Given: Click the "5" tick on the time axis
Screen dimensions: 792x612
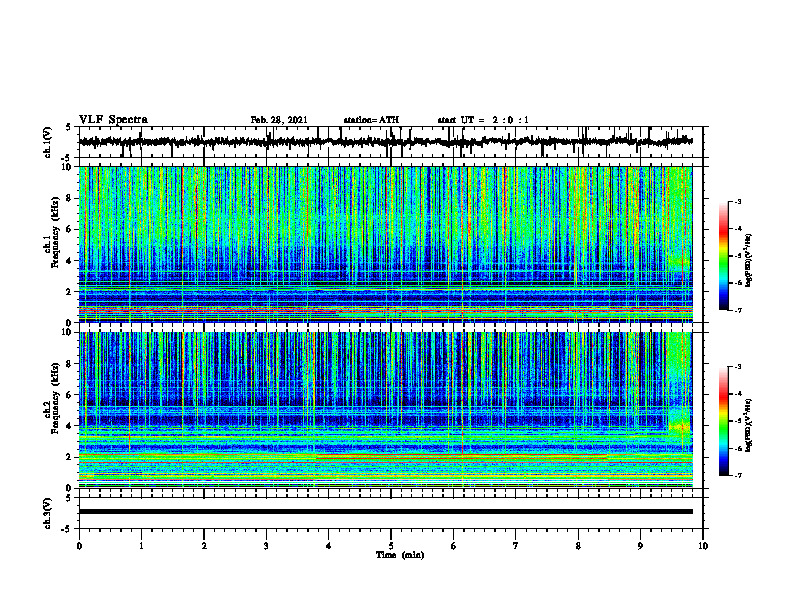Looking at the screenshot, I should click(391, 546).
